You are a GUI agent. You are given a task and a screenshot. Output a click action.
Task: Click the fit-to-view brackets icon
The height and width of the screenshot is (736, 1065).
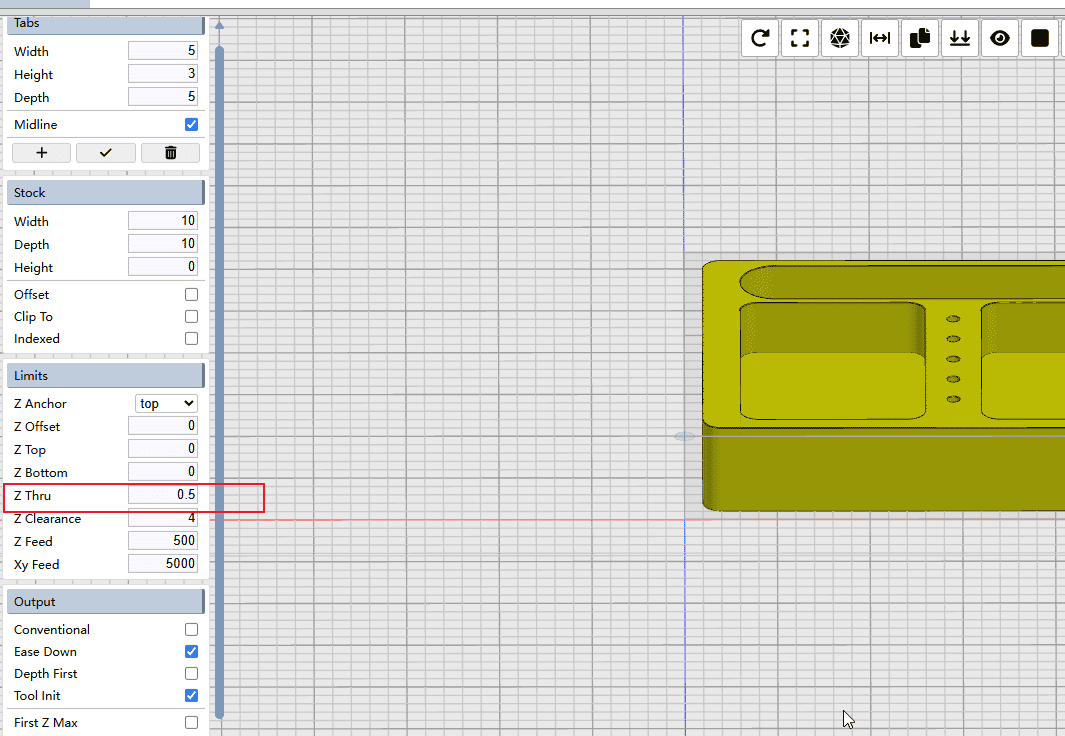[x=800, y=39]
